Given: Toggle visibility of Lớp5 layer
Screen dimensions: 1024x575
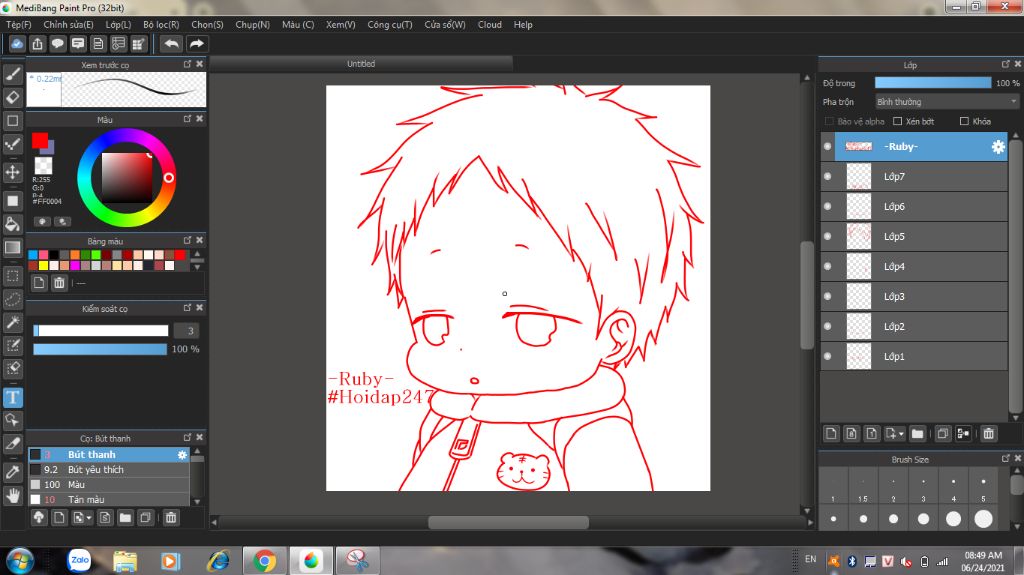Looking at the screenshot, I should [827, 237].
